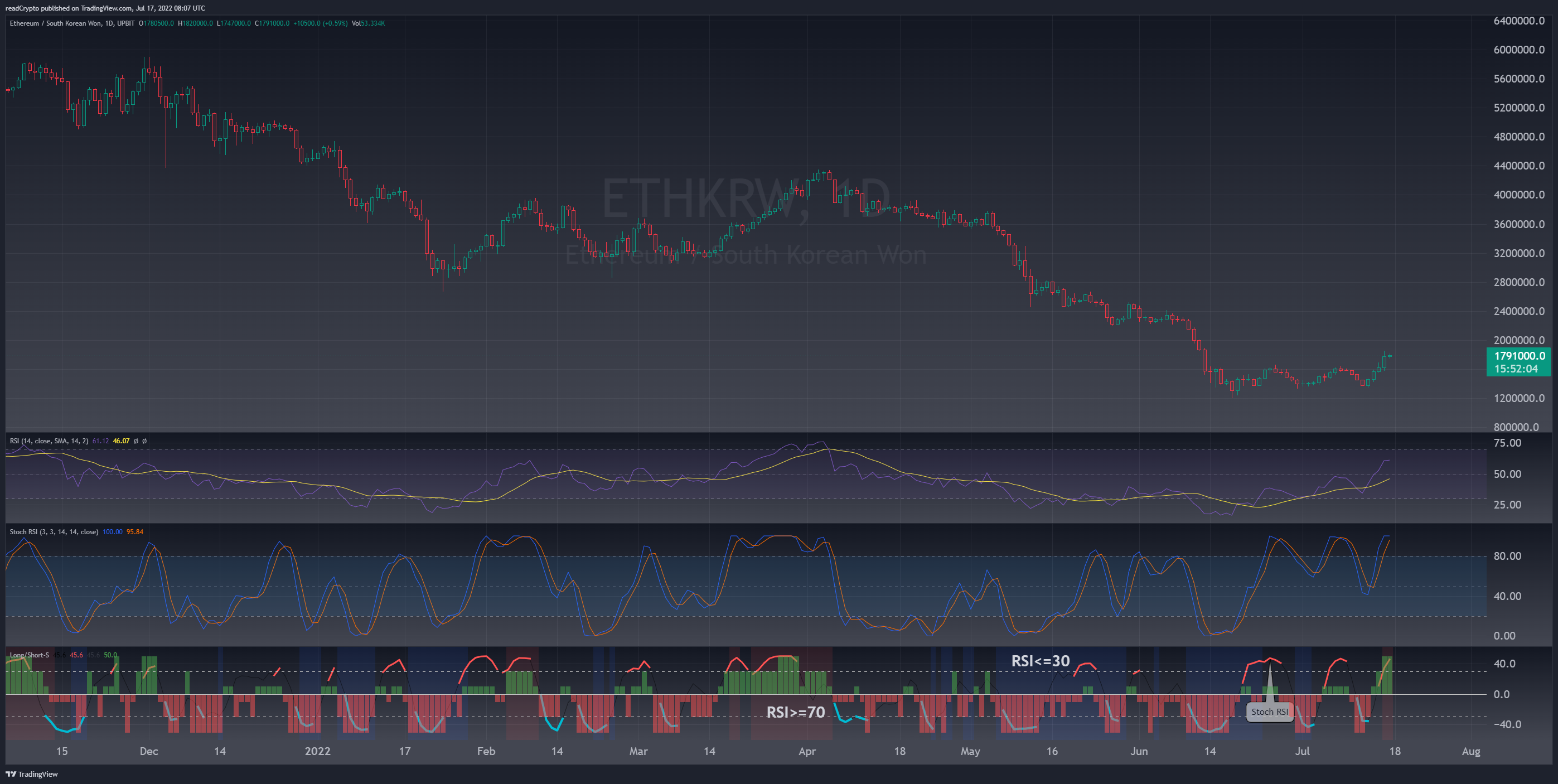Select the Long/Short-S indicator legend
Screen dimensions: 1558x784
(29, 655)
